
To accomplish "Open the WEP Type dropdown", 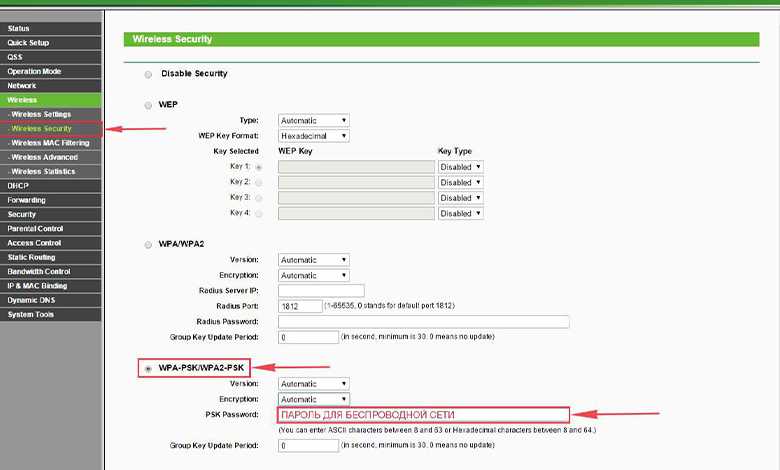I will tap(313, 120).
